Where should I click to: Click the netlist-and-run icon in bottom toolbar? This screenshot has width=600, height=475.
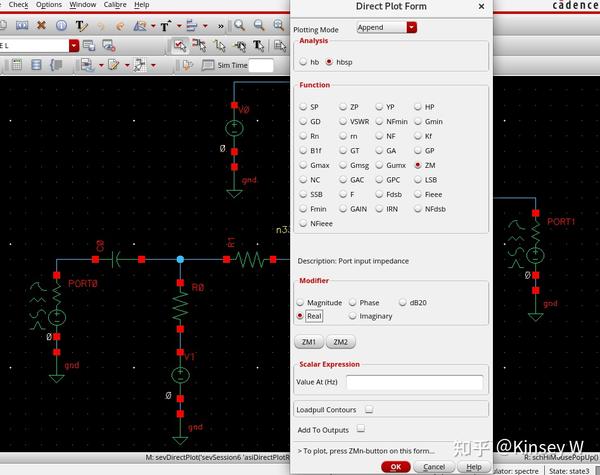coord(87,65)
